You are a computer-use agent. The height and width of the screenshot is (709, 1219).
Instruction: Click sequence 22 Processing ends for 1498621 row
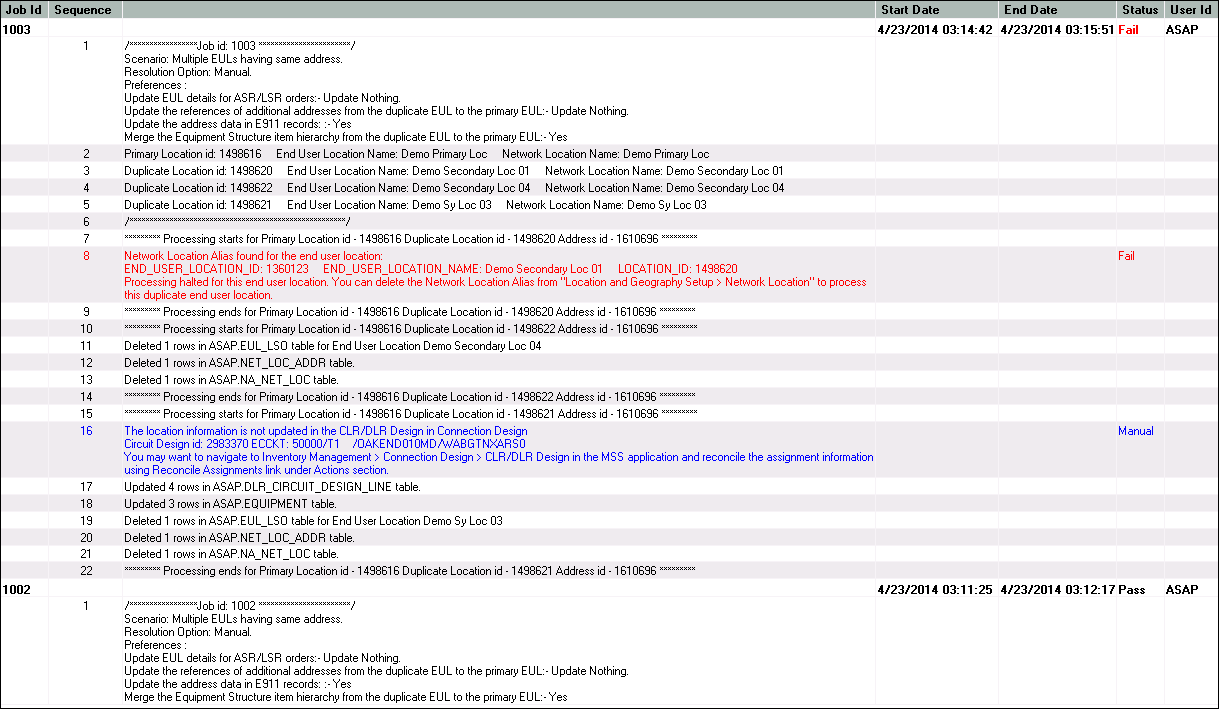609,571
